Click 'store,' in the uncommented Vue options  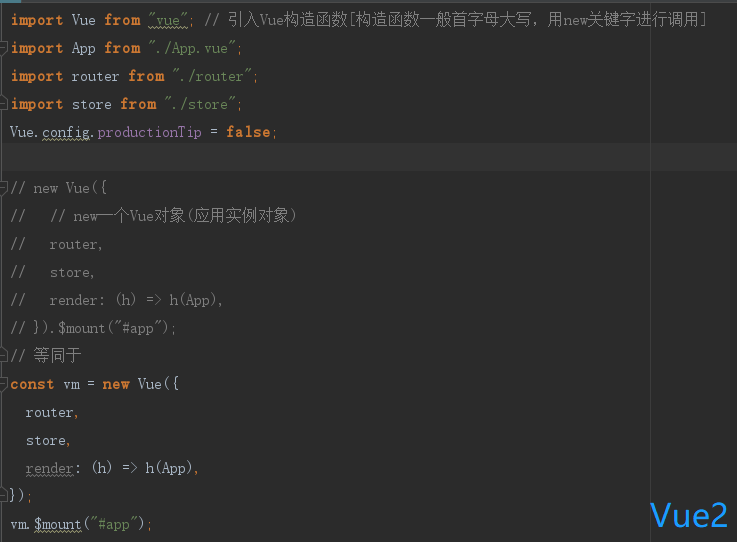coord(47,440)
